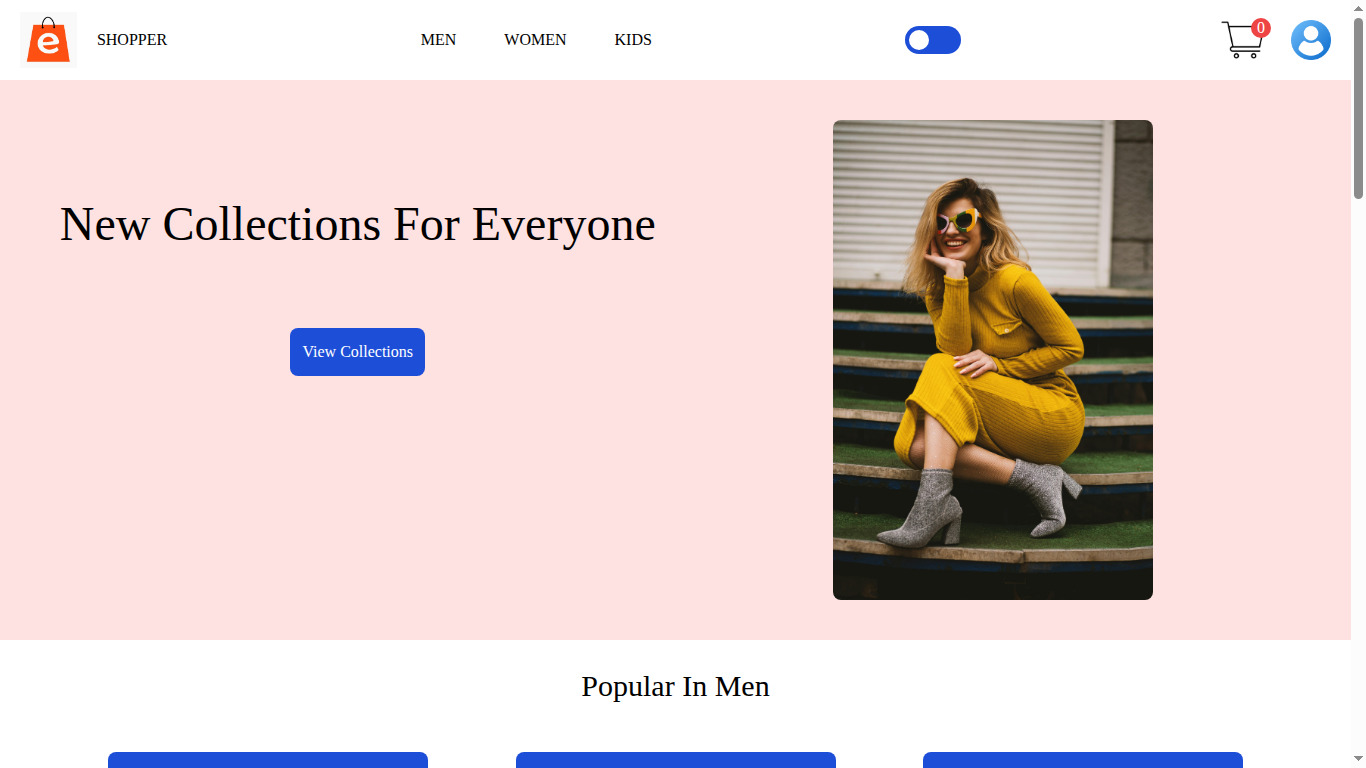Click the scrollbar down arrow
The image size is (1366, 768).
(1358, 760)
